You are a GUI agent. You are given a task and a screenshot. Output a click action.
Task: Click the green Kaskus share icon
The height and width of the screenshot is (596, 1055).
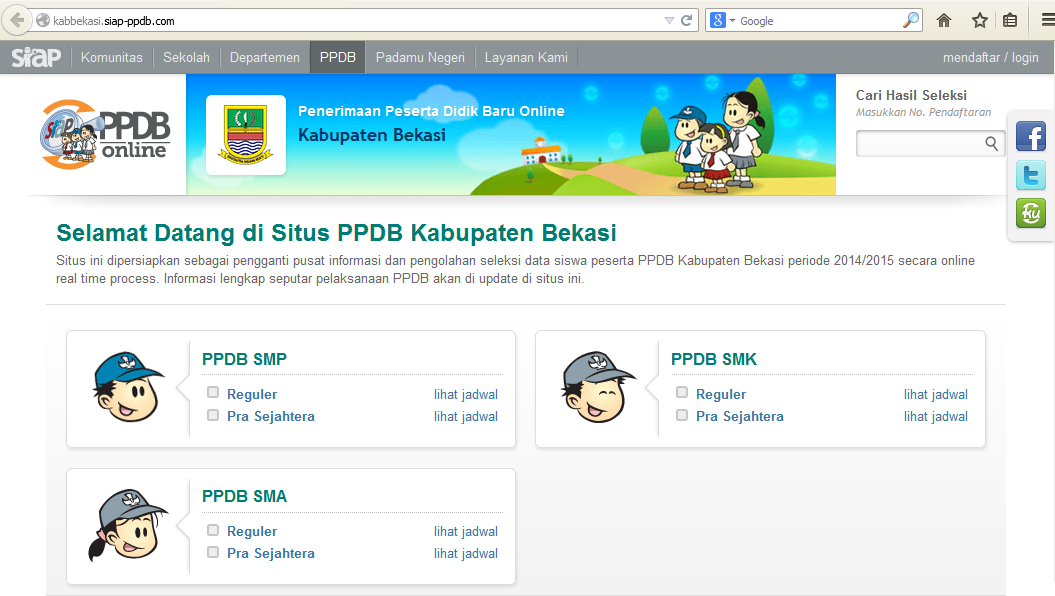pos(1030,212)
